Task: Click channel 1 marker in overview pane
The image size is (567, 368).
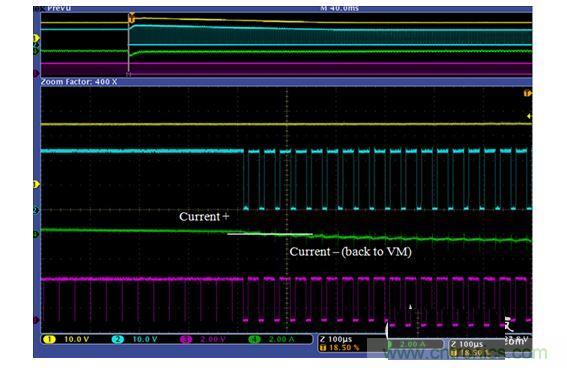Action: click(x=36, y=38)
